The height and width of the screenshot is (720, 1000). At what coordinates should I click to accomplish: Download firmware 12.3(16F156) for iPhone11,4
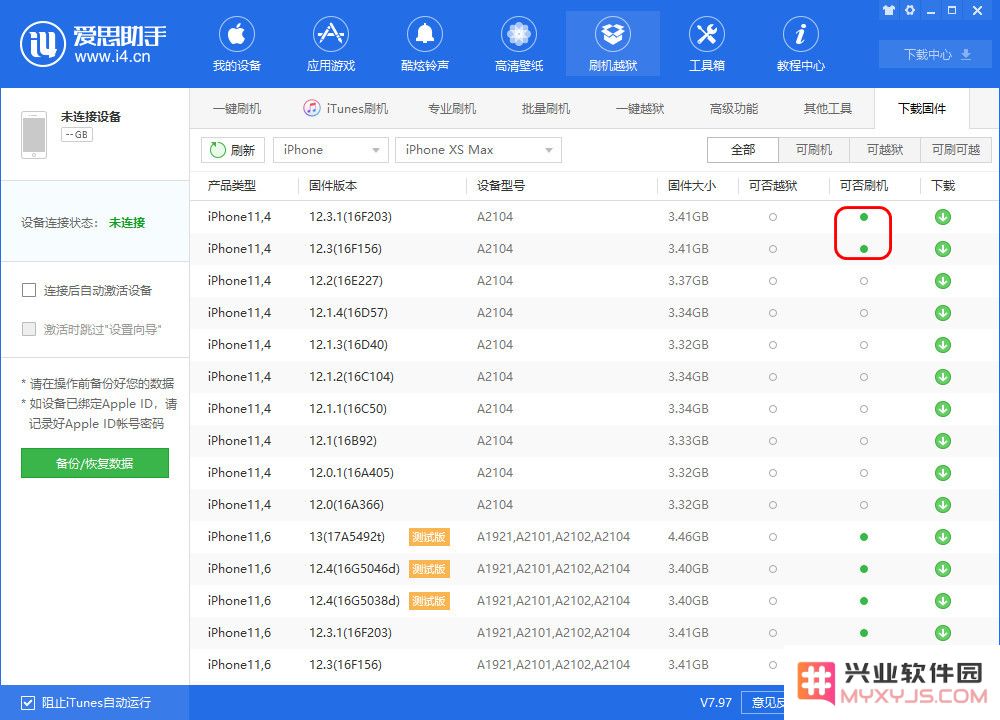point(943,249)
